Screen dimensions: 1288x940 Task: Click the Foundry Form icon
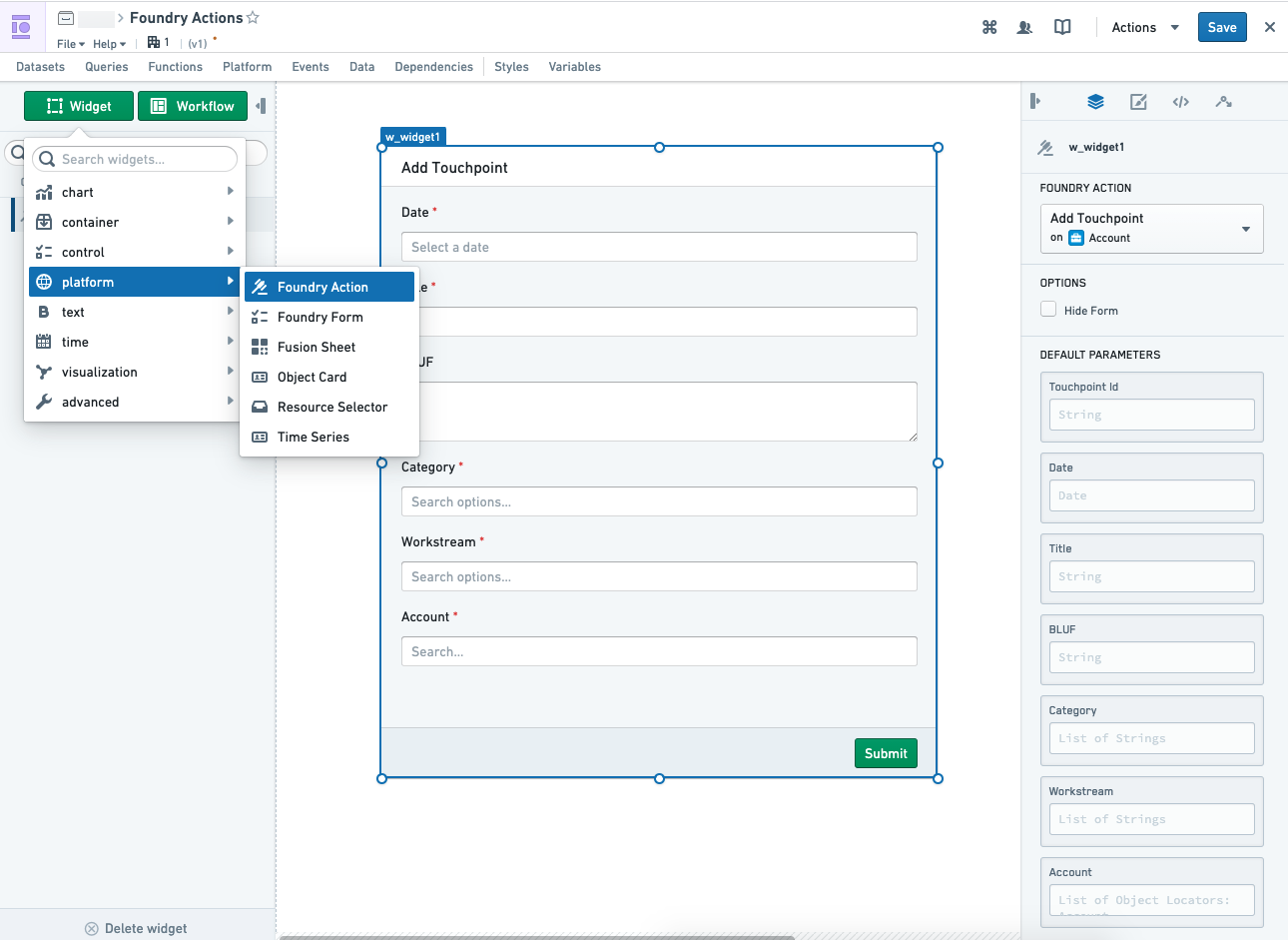pos(260,317)
